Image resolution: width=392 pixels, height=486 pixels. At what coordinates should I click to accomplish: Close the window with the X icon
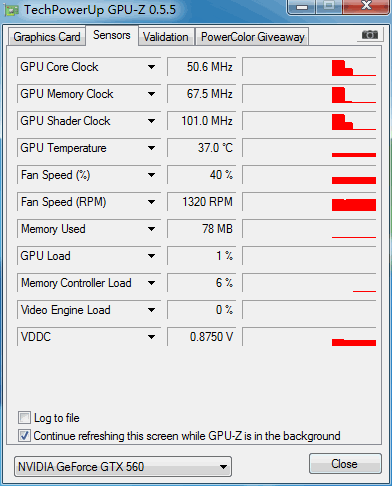click(x=366, y=6)
